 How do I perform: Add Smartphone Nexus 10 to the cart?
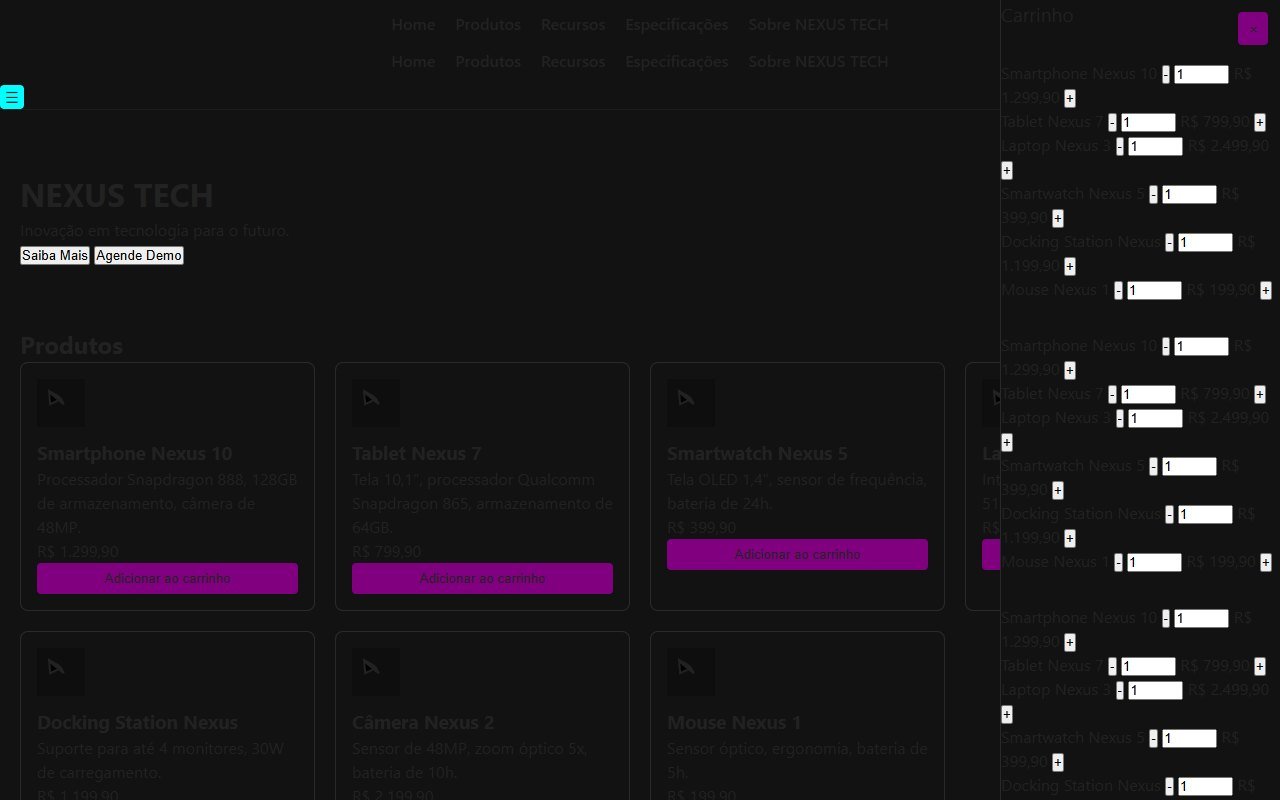pyautogui.click(x=167, y=578)
